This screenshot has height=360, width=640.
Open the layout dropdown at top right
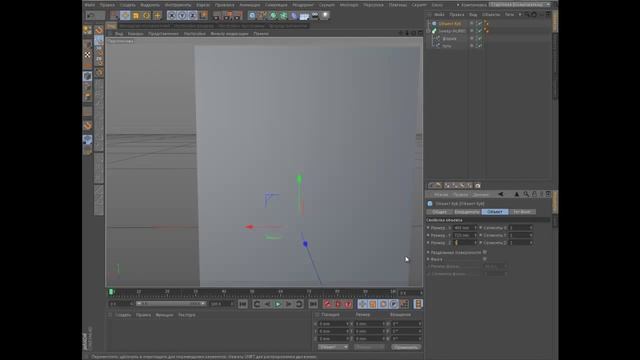520,5
